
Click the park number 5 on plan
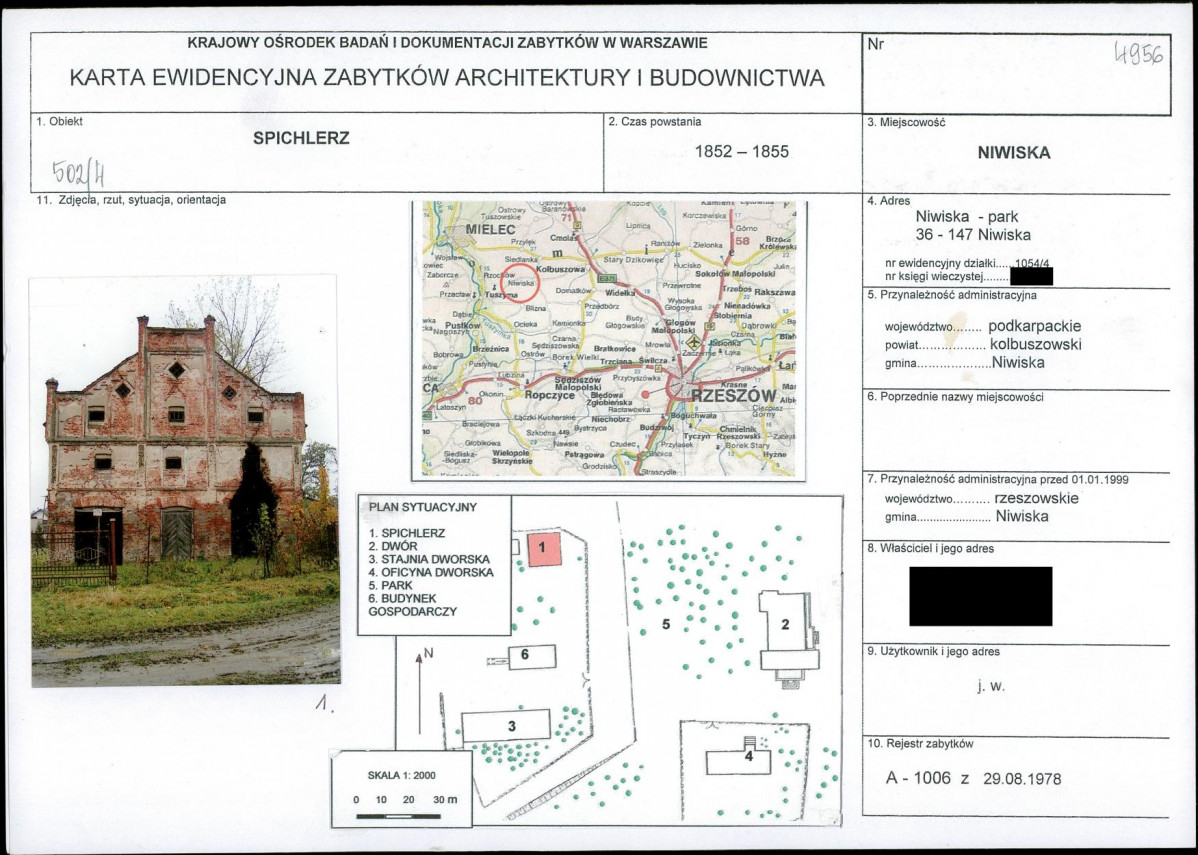(x=665, y=624)
